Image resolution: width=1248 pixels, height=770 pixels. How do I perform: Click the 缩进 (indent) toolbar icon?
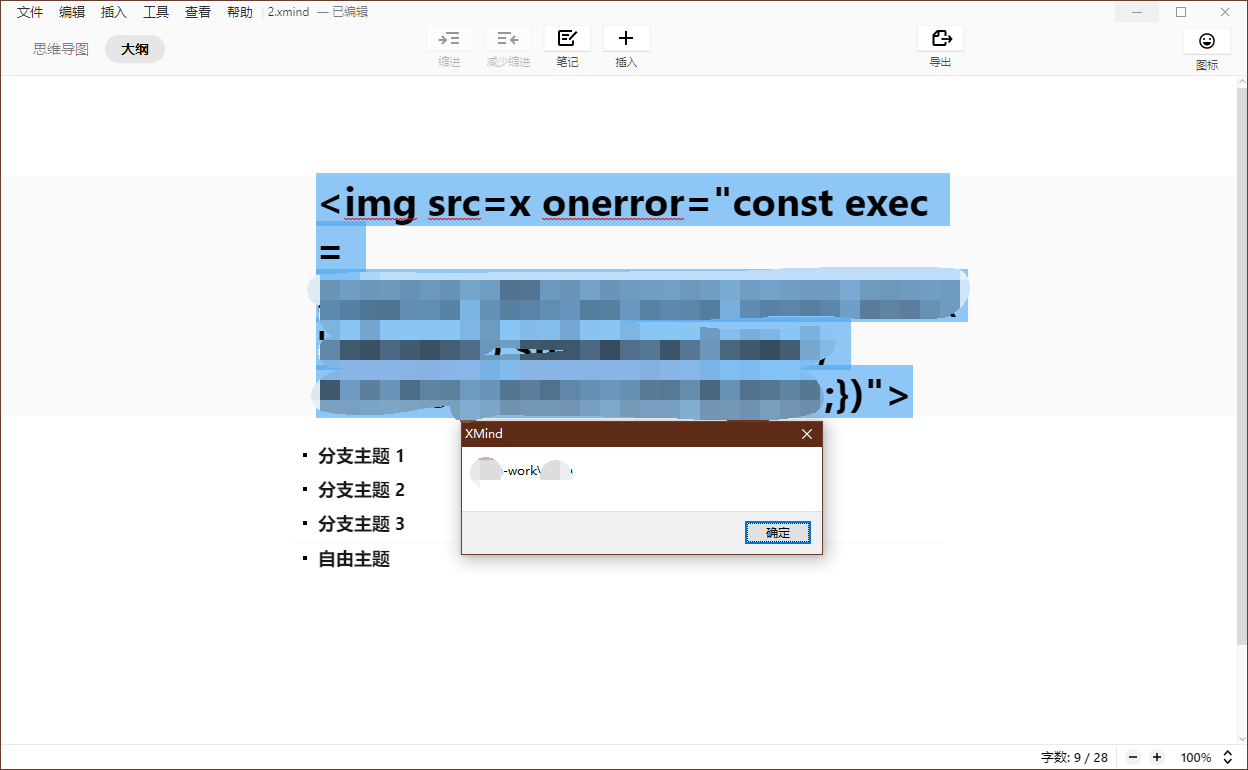(x=449, y=39)
